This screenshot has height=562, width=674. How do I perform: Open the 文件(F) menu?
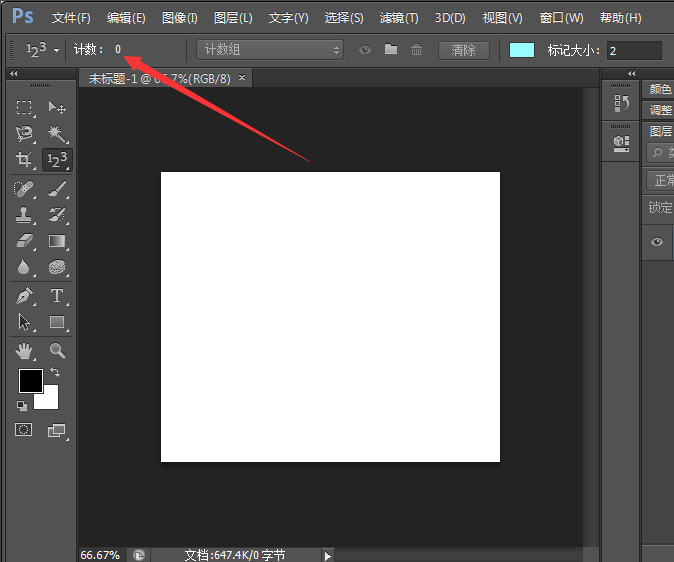[71, 18]
